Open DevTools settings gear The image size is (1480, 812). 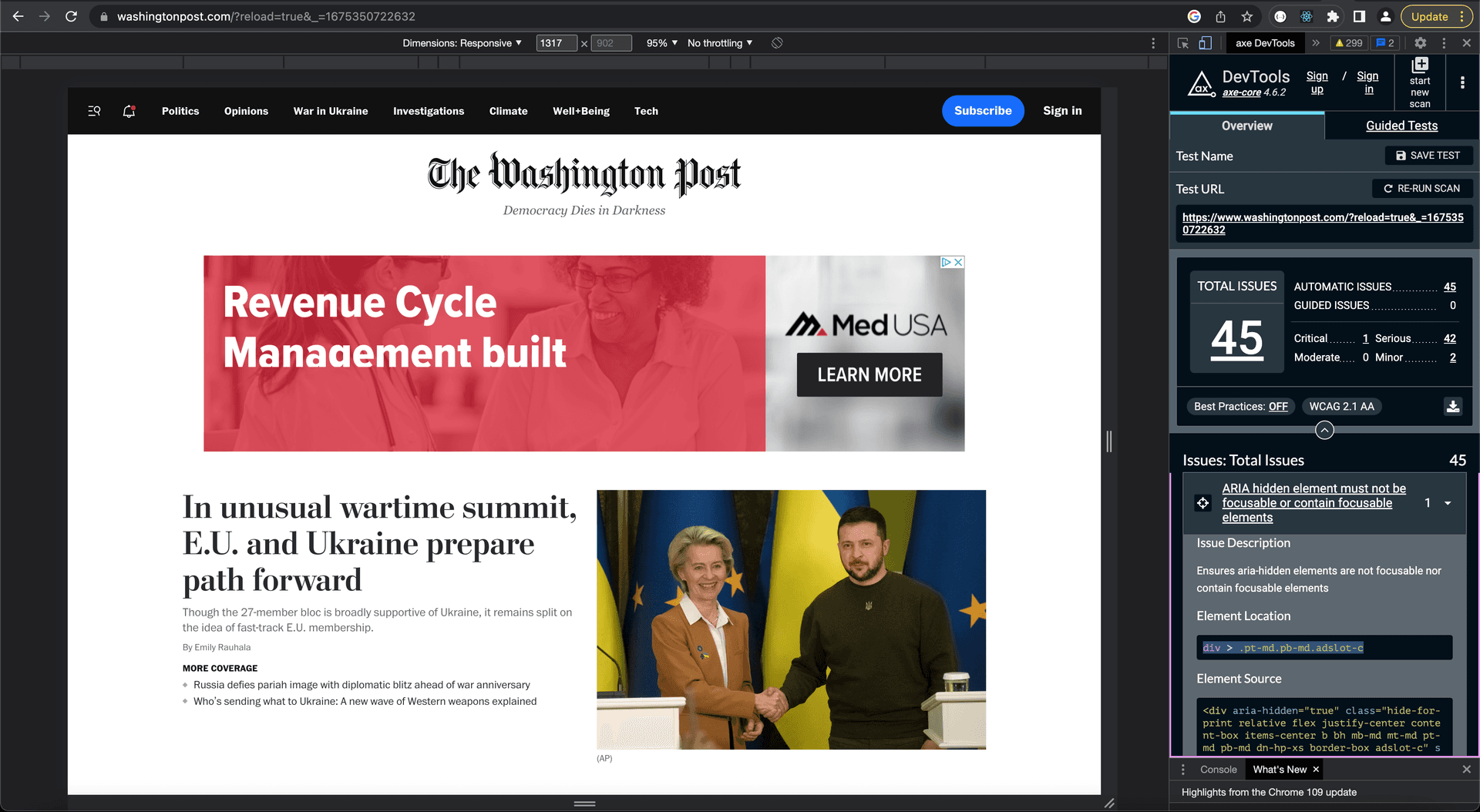1421,43
